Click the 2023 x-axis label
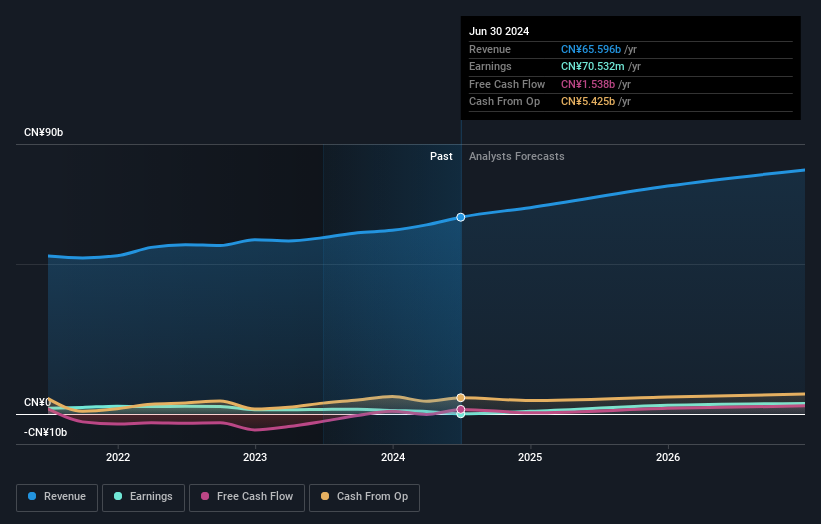821x524 pixels. coord(255,457)
